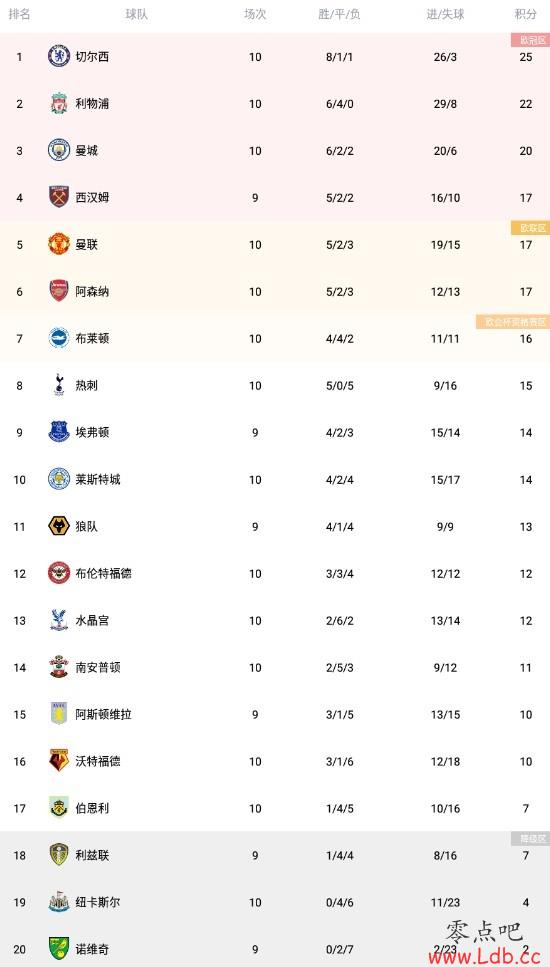Select the 胜/平/负 column header
Screen dimensions: 550x967
point(340,14)
